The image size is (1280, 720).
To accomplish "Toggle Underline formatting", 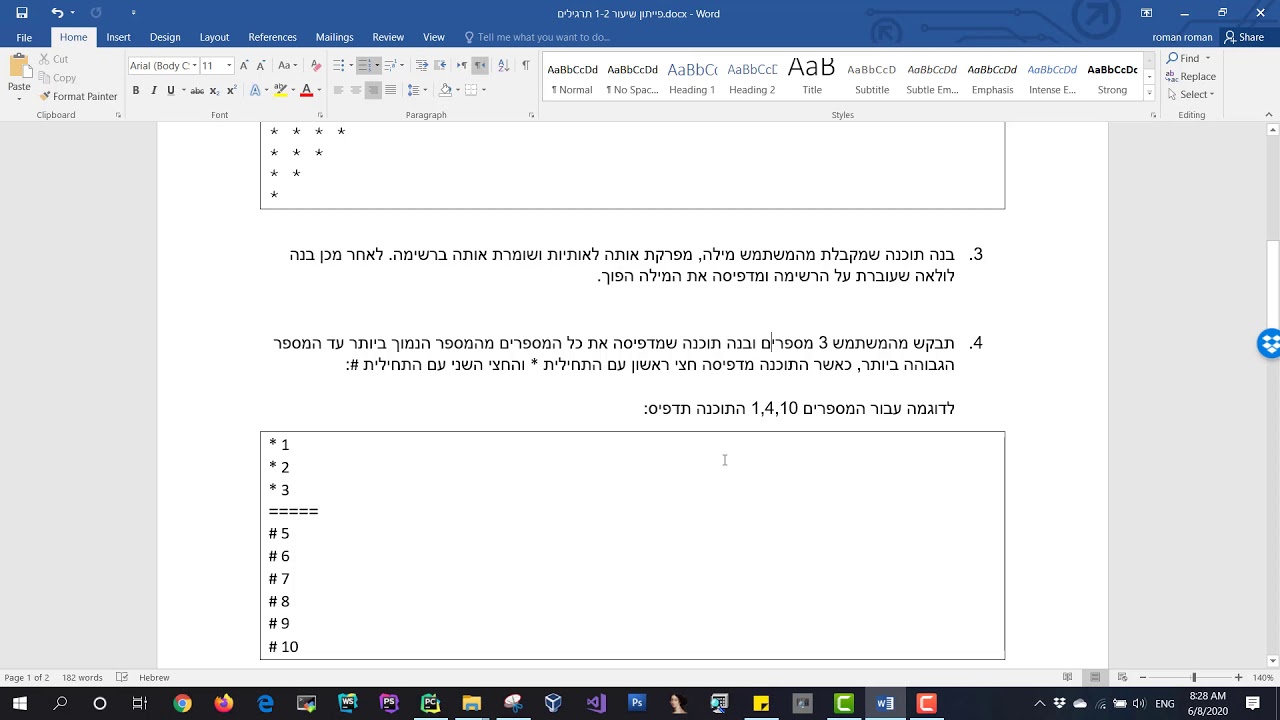I will [170, 90].
